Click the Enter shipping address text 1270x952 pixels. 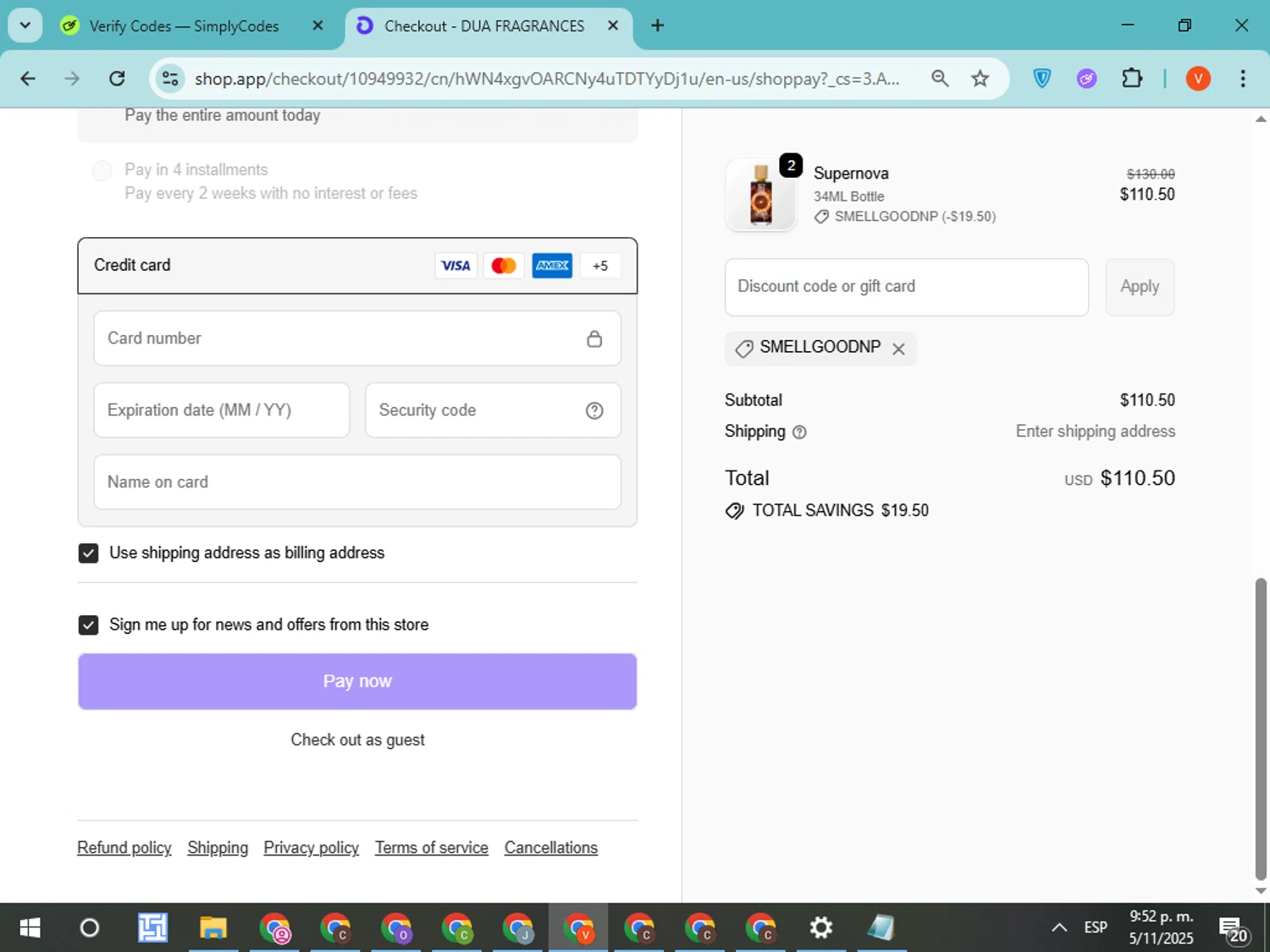1096,432
